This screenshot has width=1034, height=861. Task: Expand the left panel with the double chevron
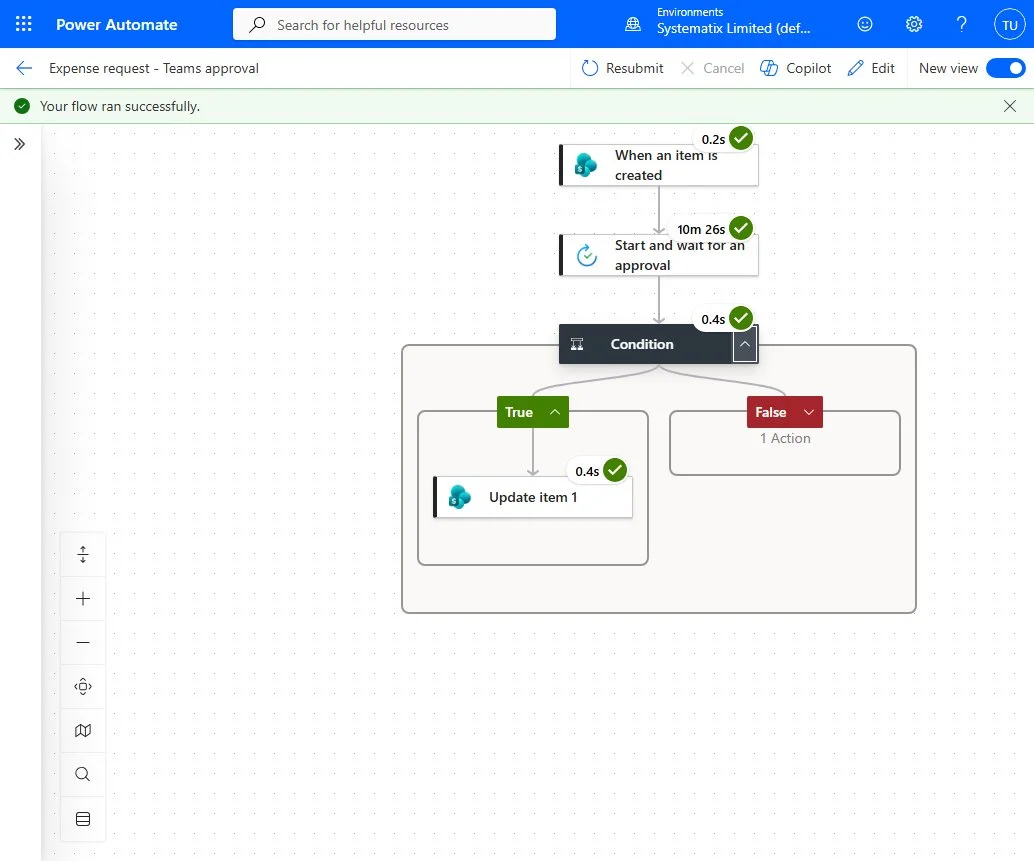tap(20, 144)
